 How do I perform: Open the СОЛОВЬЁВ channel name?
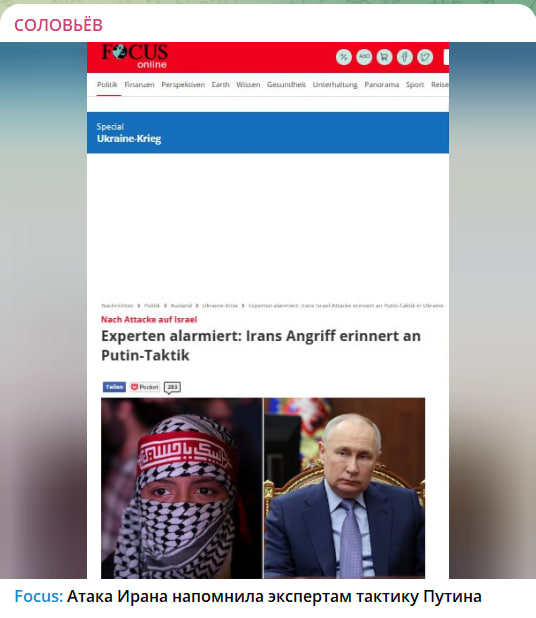pos(58,25)
